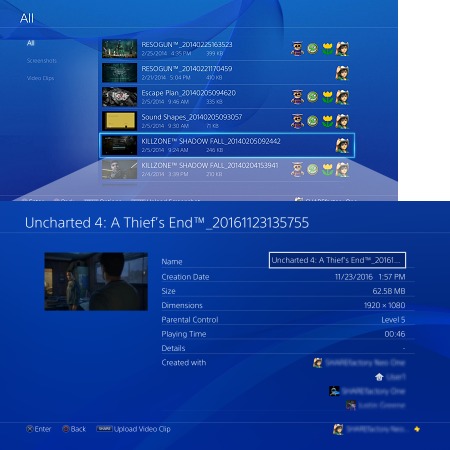Click the Size value 62.58 MB
Screen dimensions: 450x450
click(x=389, y=291)
